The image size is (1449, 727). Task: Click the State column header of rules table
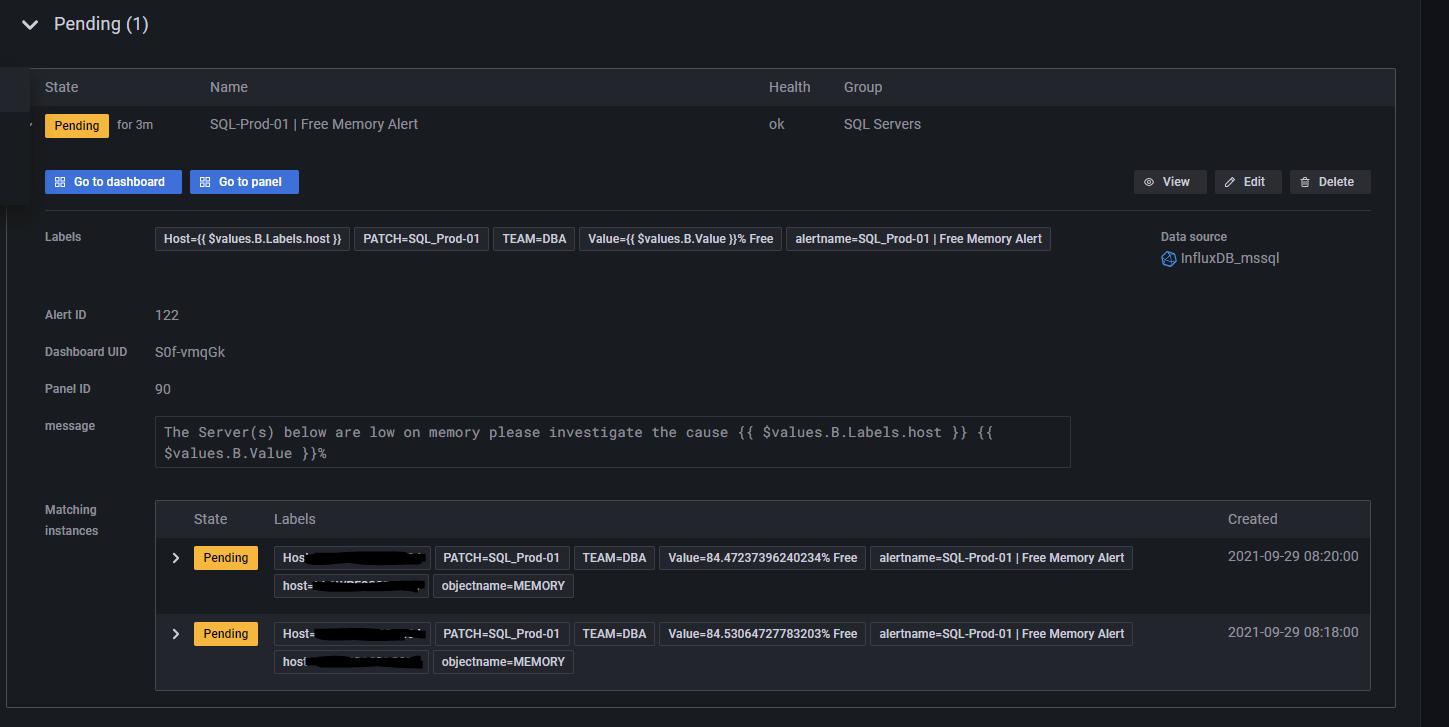[x=61, y=87]
